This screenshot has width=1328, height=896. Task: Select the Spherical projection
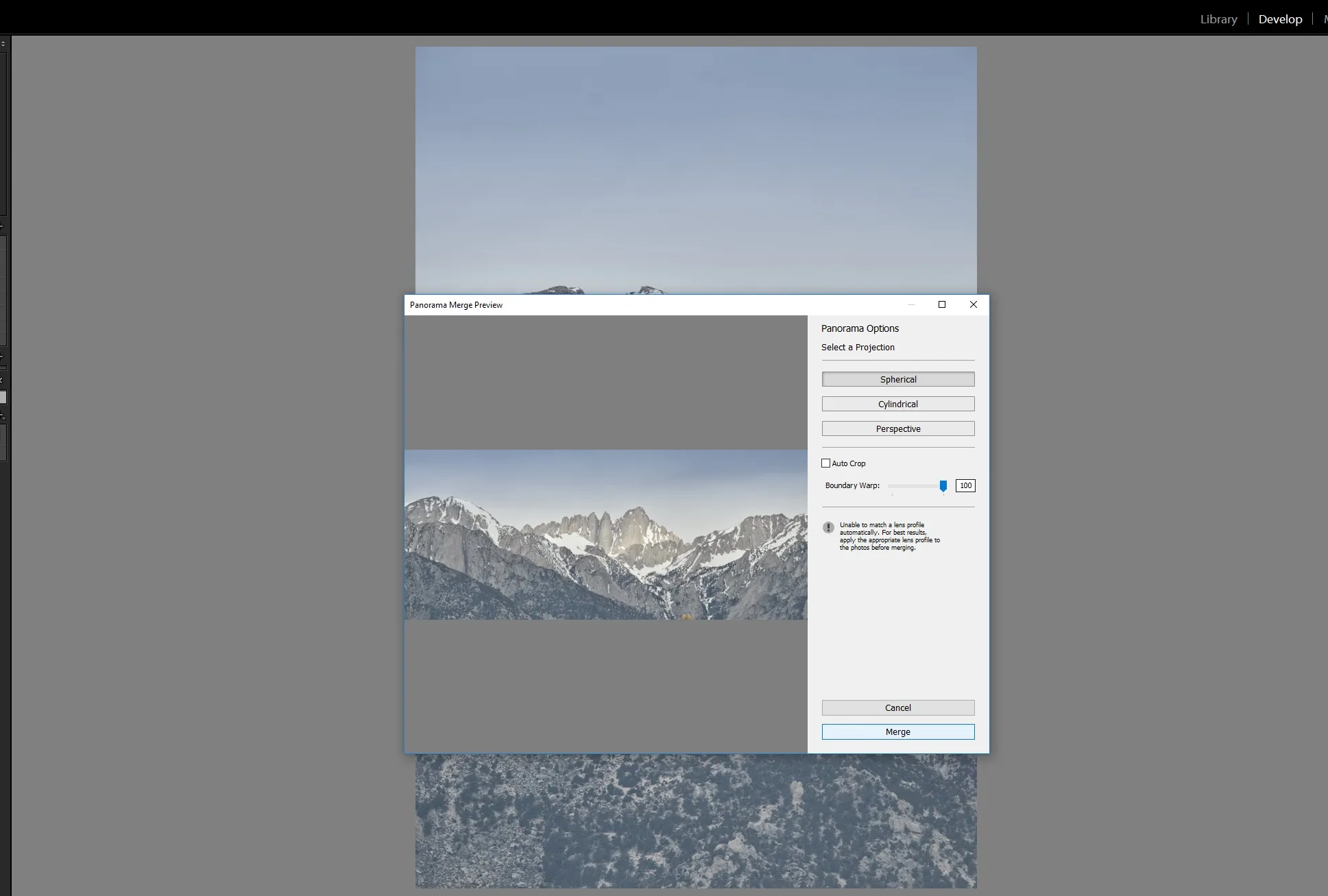tap(897, 379)
